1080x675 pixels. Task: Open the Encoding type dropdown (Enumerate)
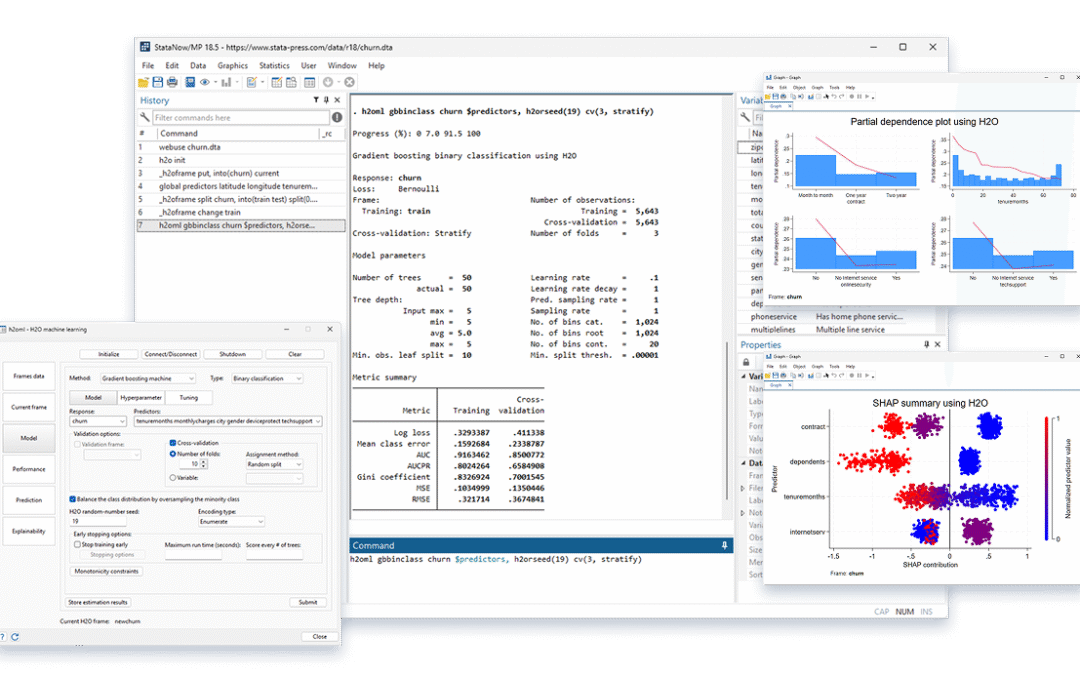pyautogui.click(x=231, y=521)
